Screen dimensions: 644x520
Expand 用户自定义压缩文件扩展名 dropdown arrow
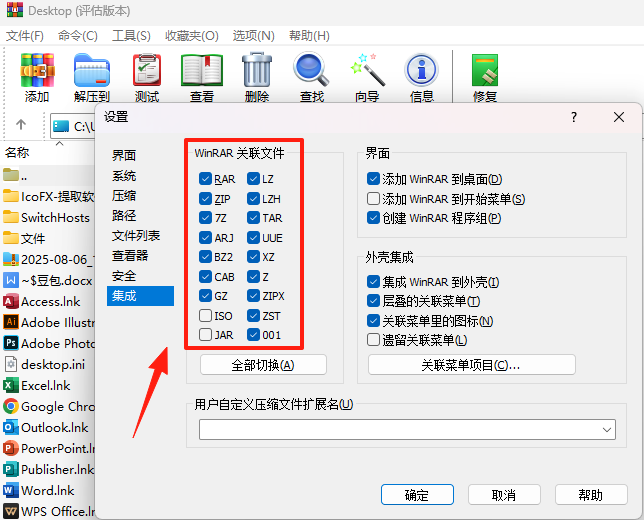(x=607, y=430)
